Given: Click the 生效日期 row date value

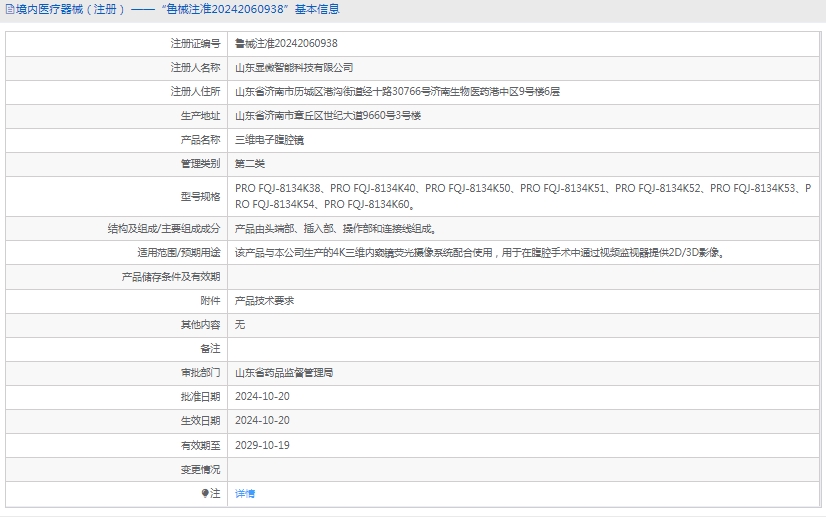Looking at the screenshot, I should (262, 421).
